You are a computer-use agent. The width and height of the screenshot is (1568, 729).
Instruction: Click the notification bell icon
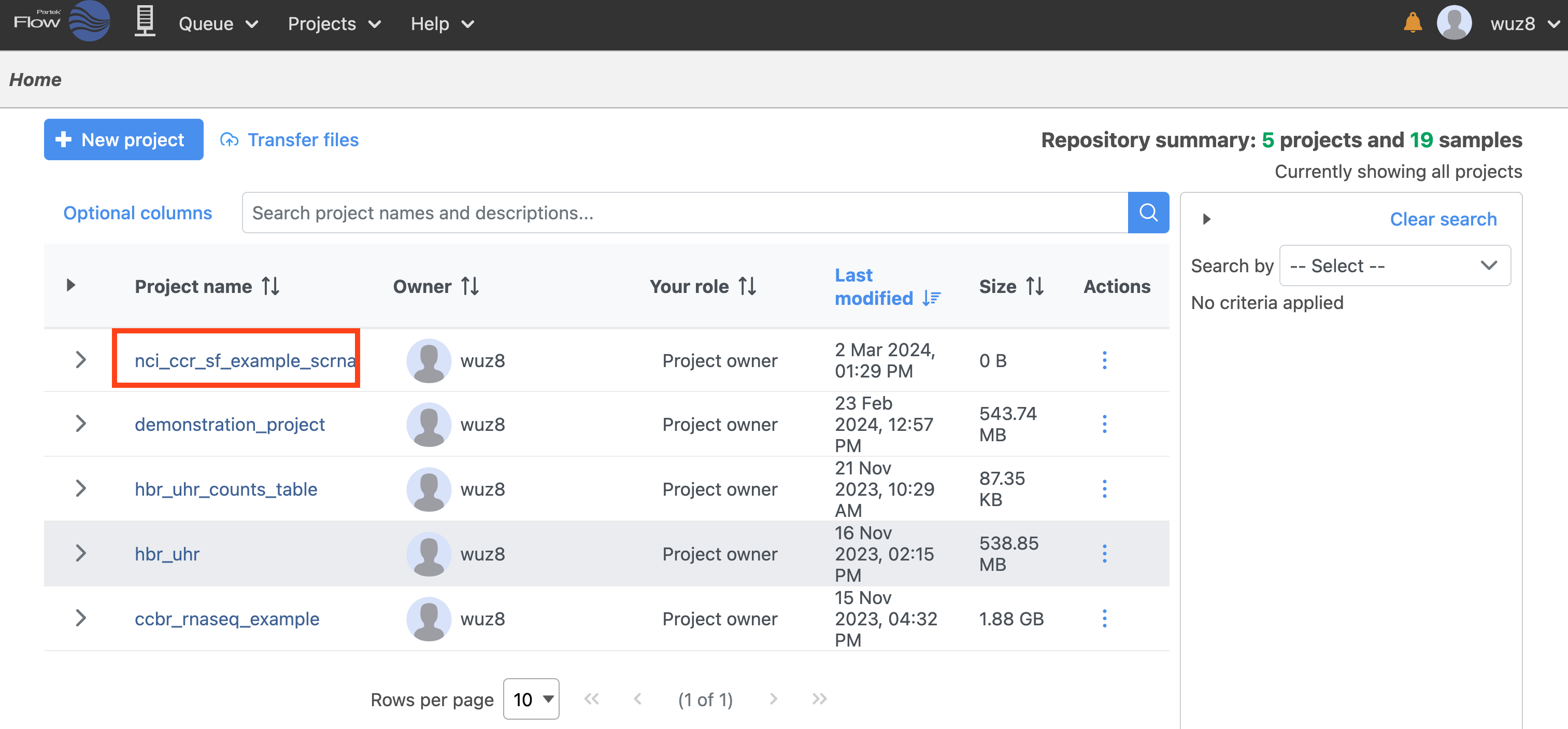(1412, 23)
